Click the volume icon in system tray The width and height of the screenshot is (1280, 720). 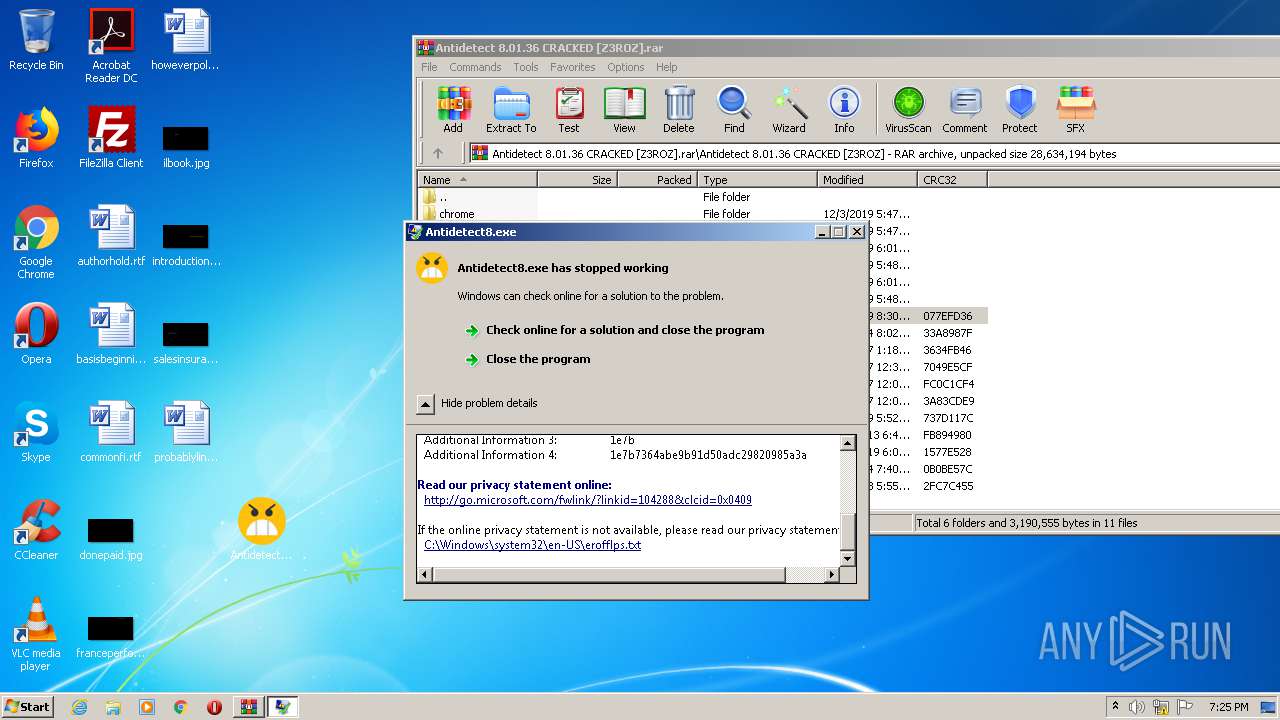[x=1136, y=707]
